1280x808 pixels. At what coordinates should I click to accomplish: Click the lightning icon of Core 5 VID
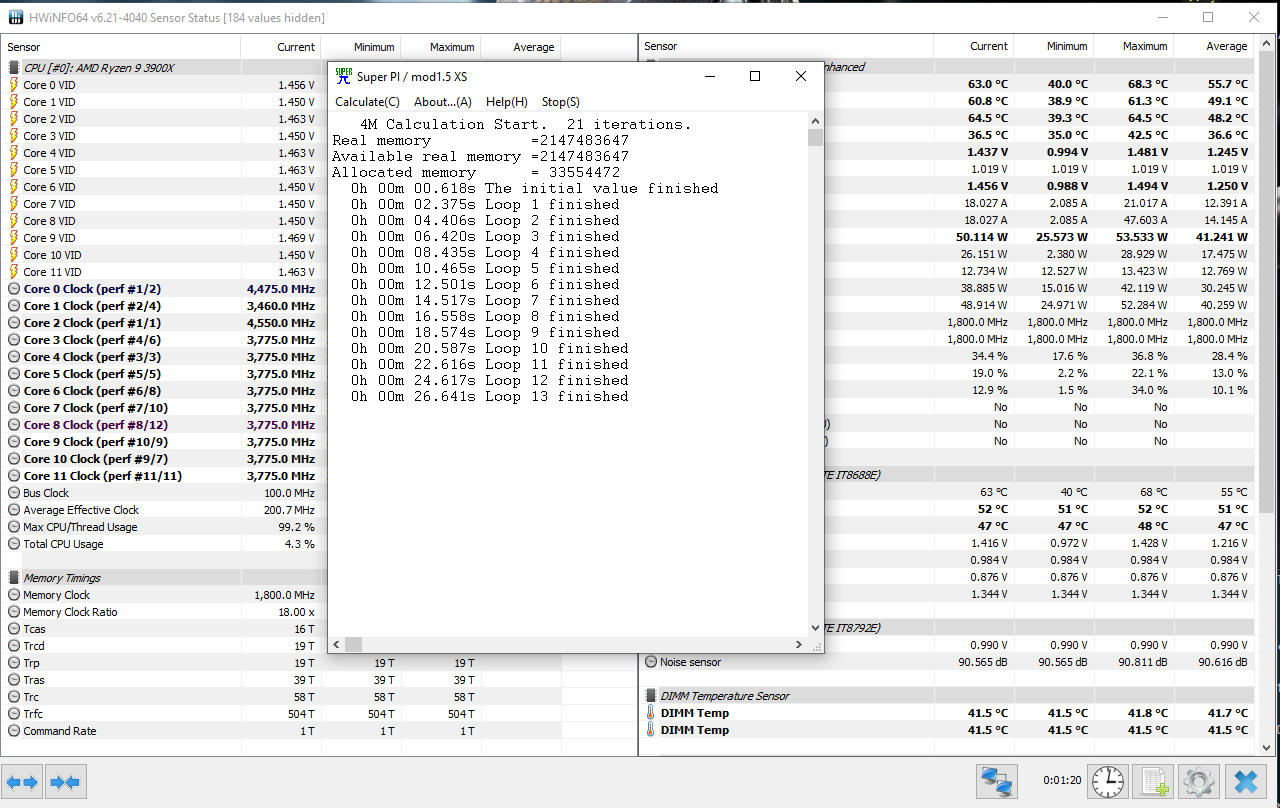pos(14,170)
